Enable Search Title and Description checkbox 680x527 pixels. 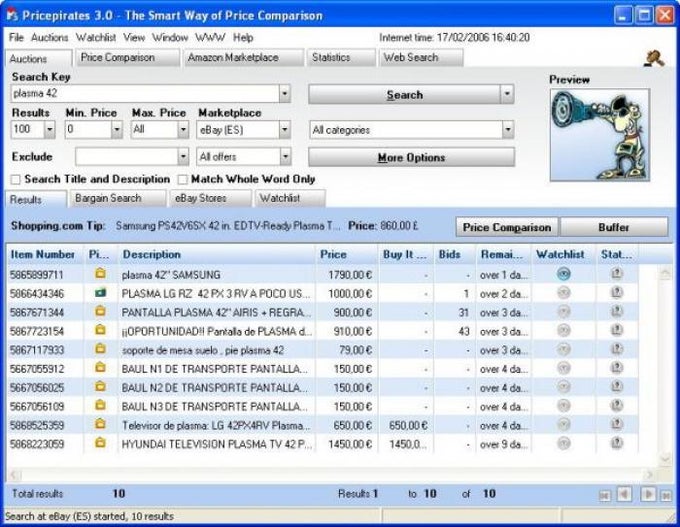(16, 179)
